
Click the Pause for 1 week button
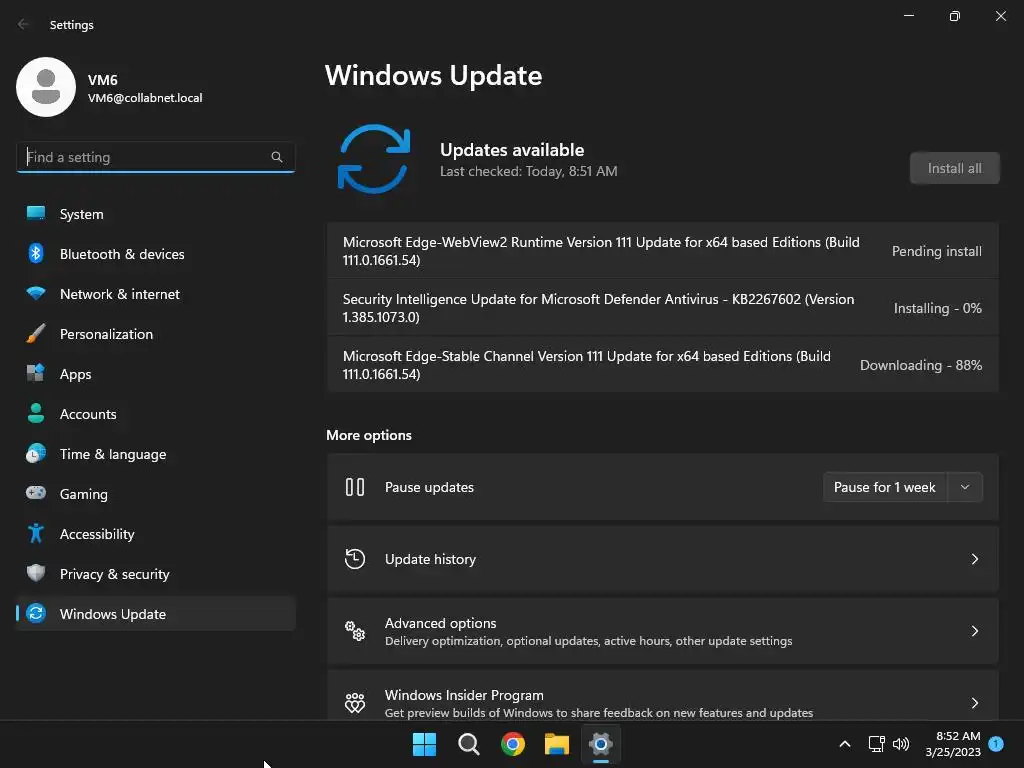[x=885, y=487]
